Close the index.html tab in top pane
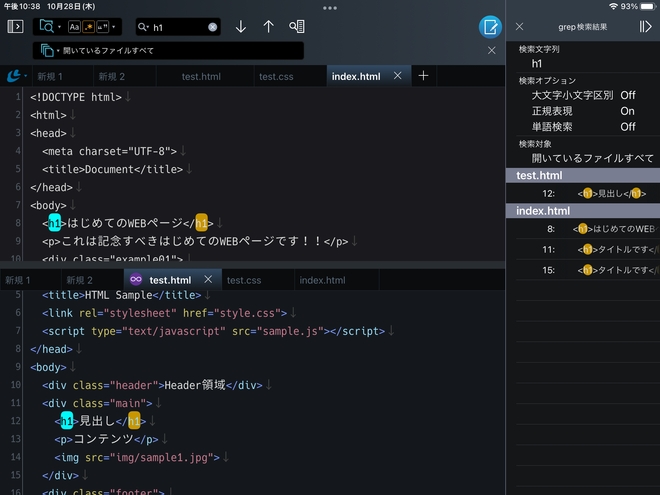The width and height of the screenshot is (660, 495). click(397, 76)
